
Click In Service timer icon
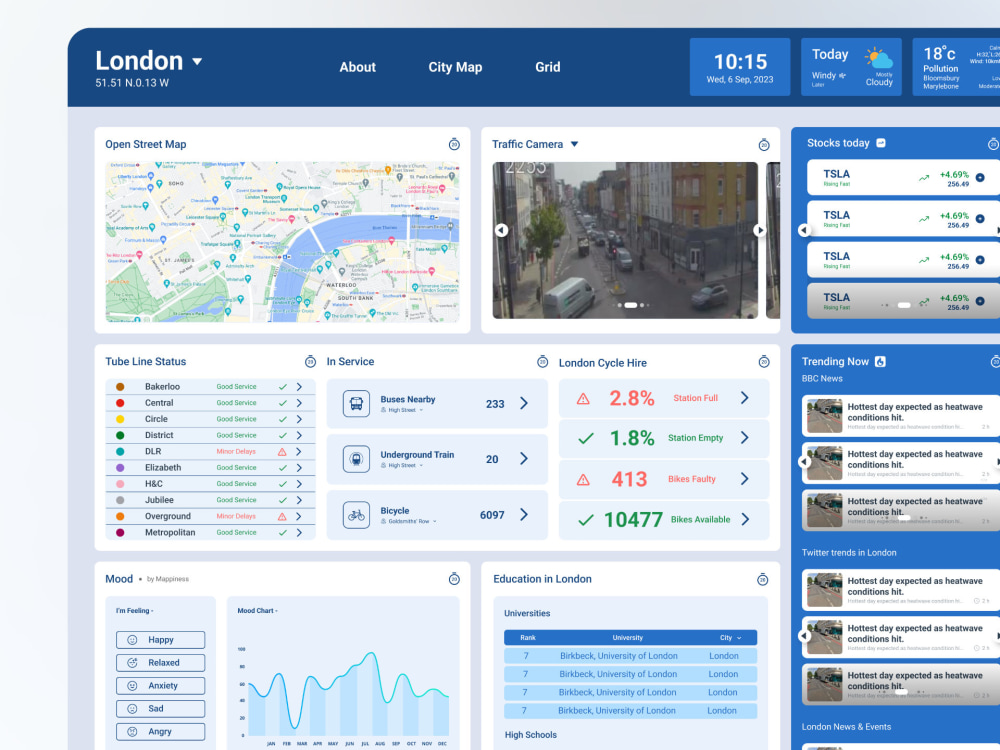tap(542, 362)
